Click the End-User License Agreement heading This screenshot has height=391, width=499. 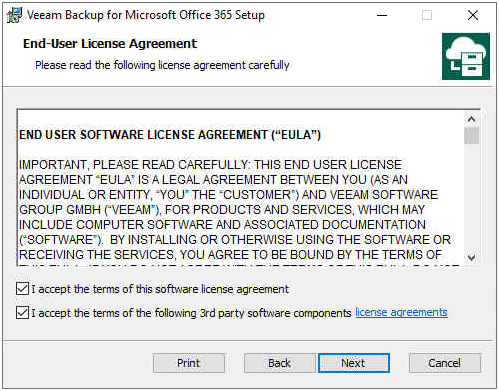point(110,44)
